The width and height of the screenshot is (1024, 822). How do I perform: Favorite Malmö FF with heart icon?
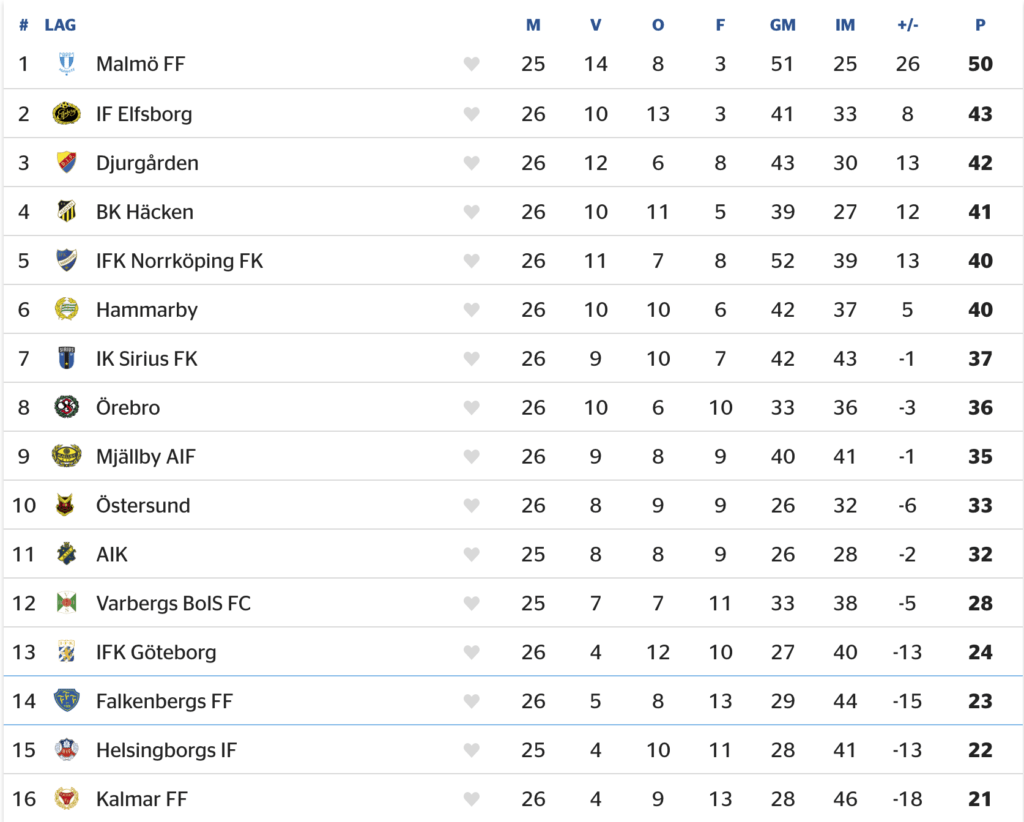point(472,64)
